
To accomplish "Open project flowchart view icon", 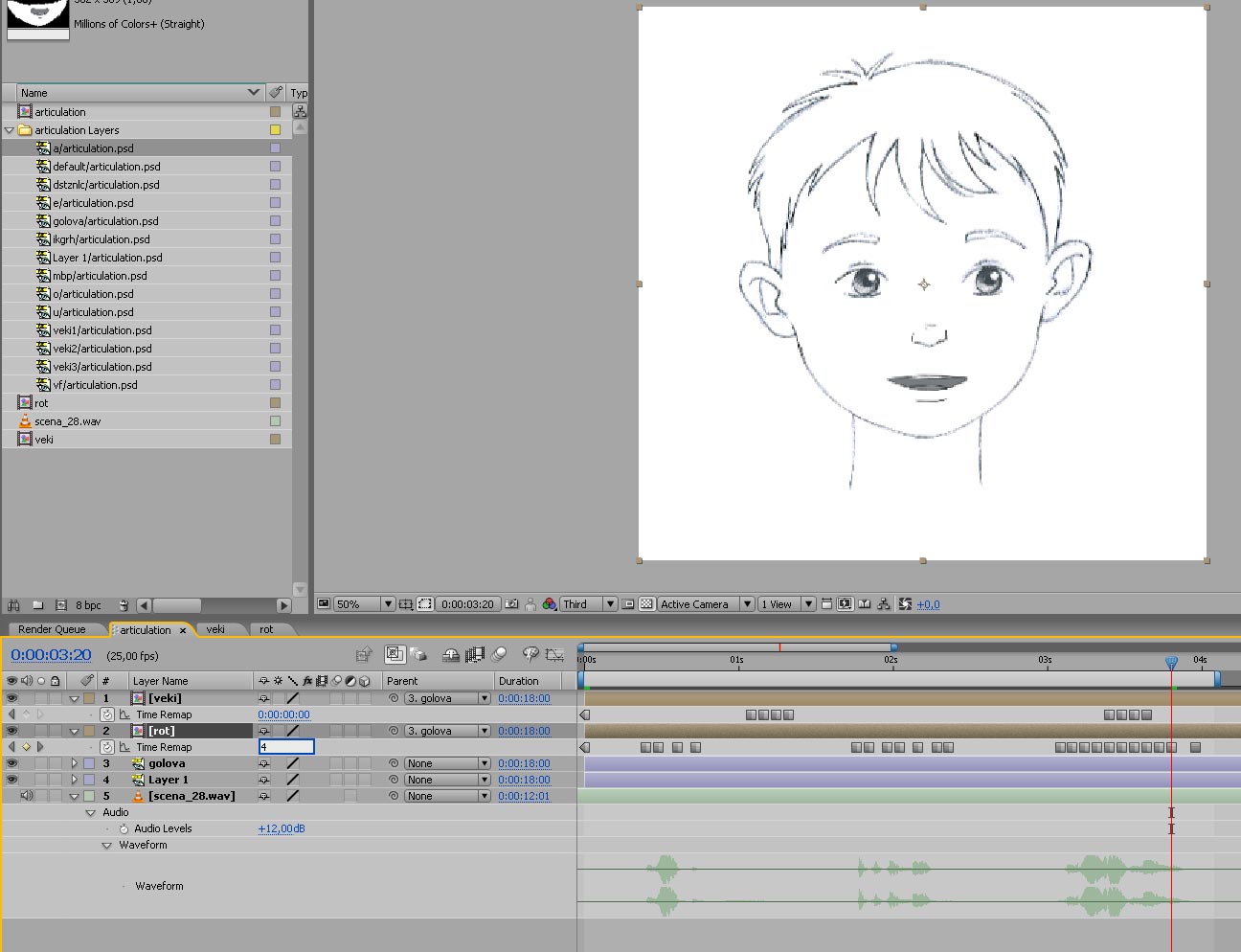I will pyautogui.click(x=300, y=111).
